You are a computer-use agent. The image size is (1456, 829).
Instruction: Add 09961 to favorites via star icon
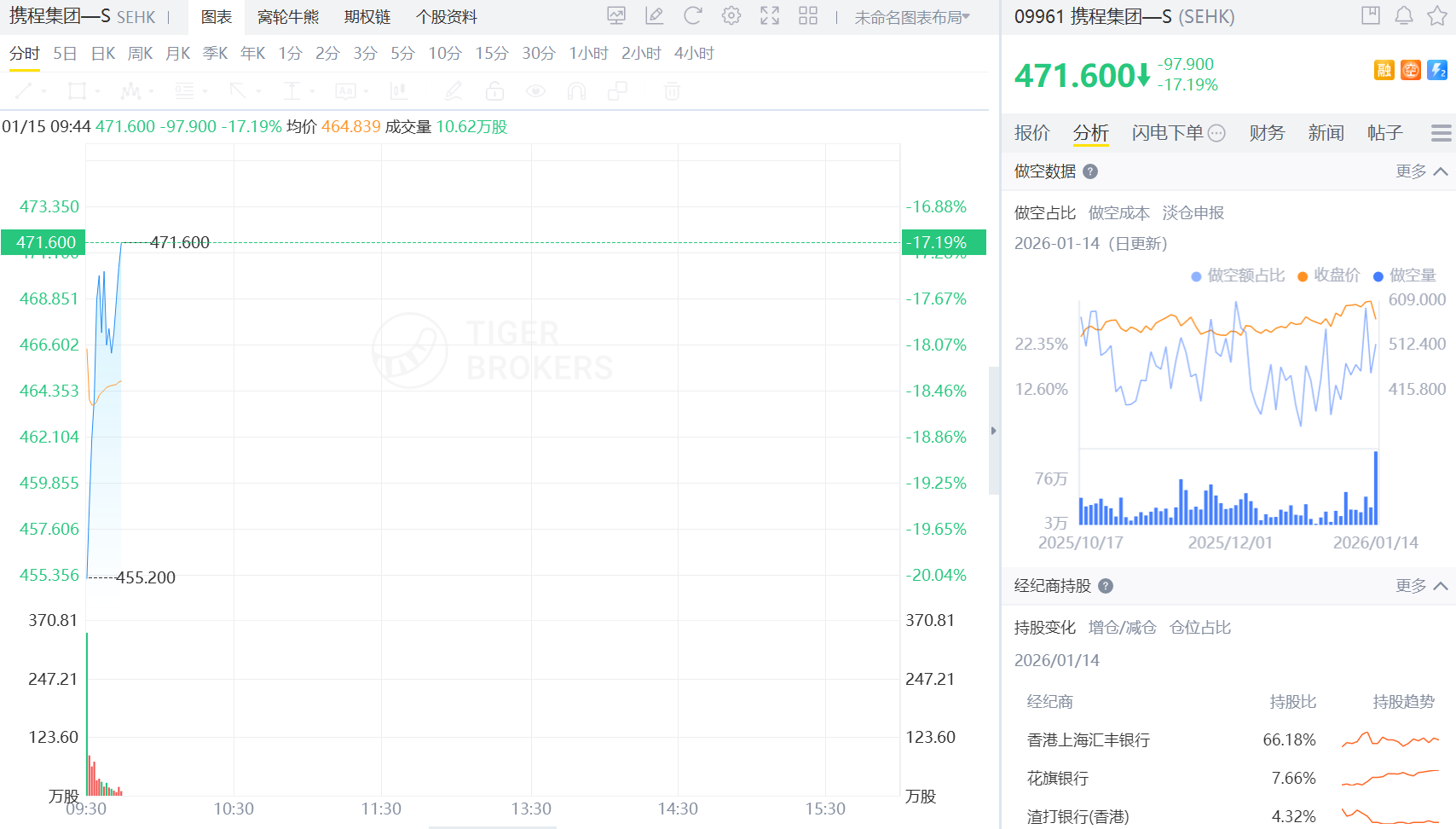pyautogui.click(x=1438, y=15)
